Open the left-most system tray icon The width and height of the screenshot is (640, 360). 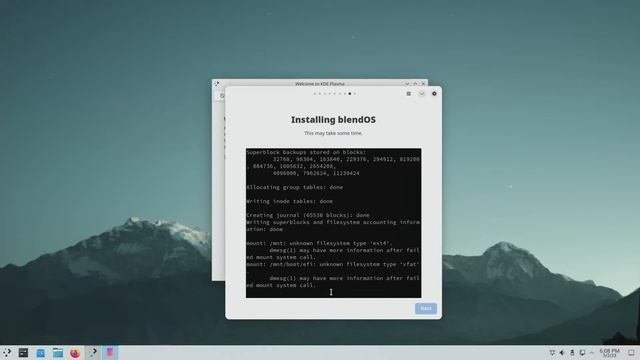[x=552, y=353]
